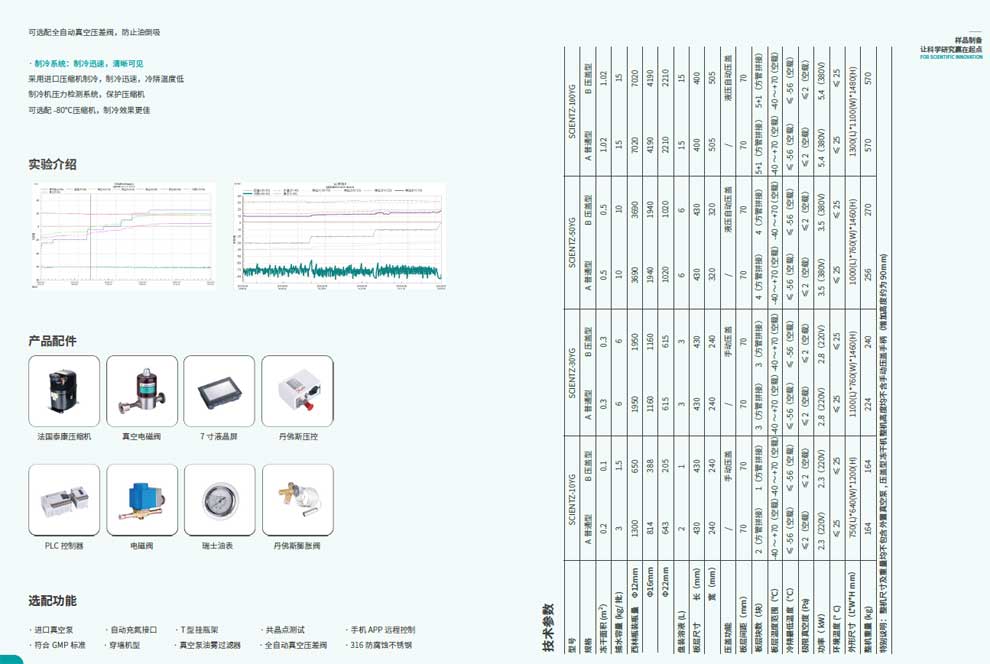Open the 7寸液晶屏 LCD screen image
Viewport: 990px width, 664px height.
pyautogui.click(x=219, y=391)
